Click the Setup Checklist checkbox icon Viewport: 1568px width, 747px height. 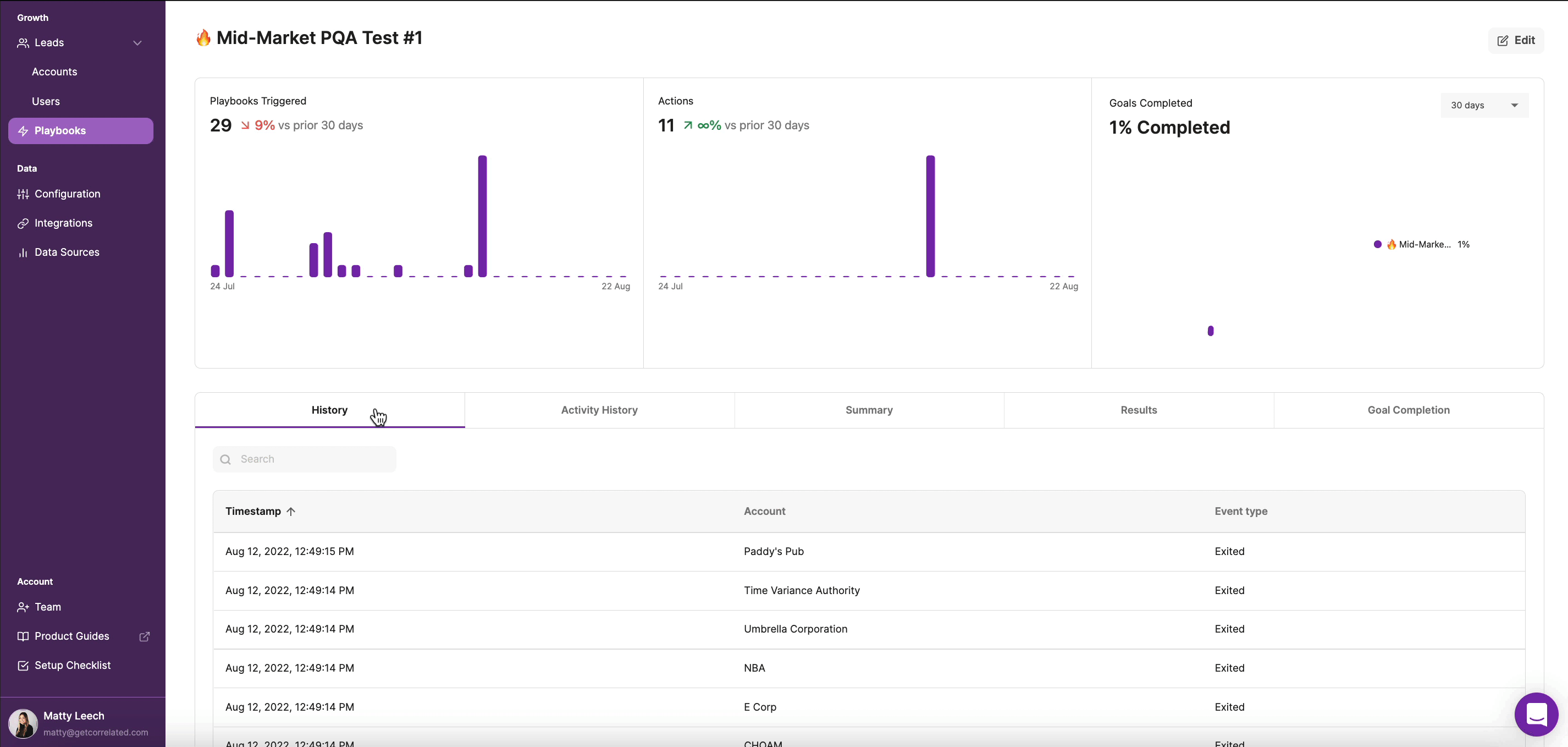click(x=23, y=666)
